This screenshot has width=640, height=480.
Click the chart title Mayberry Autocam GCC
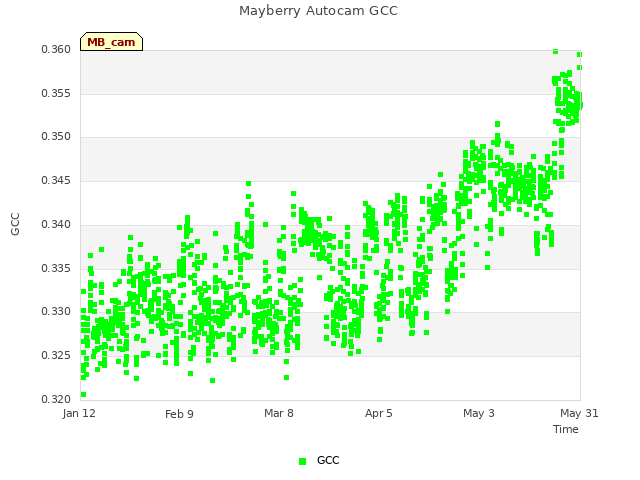point(318,11)
